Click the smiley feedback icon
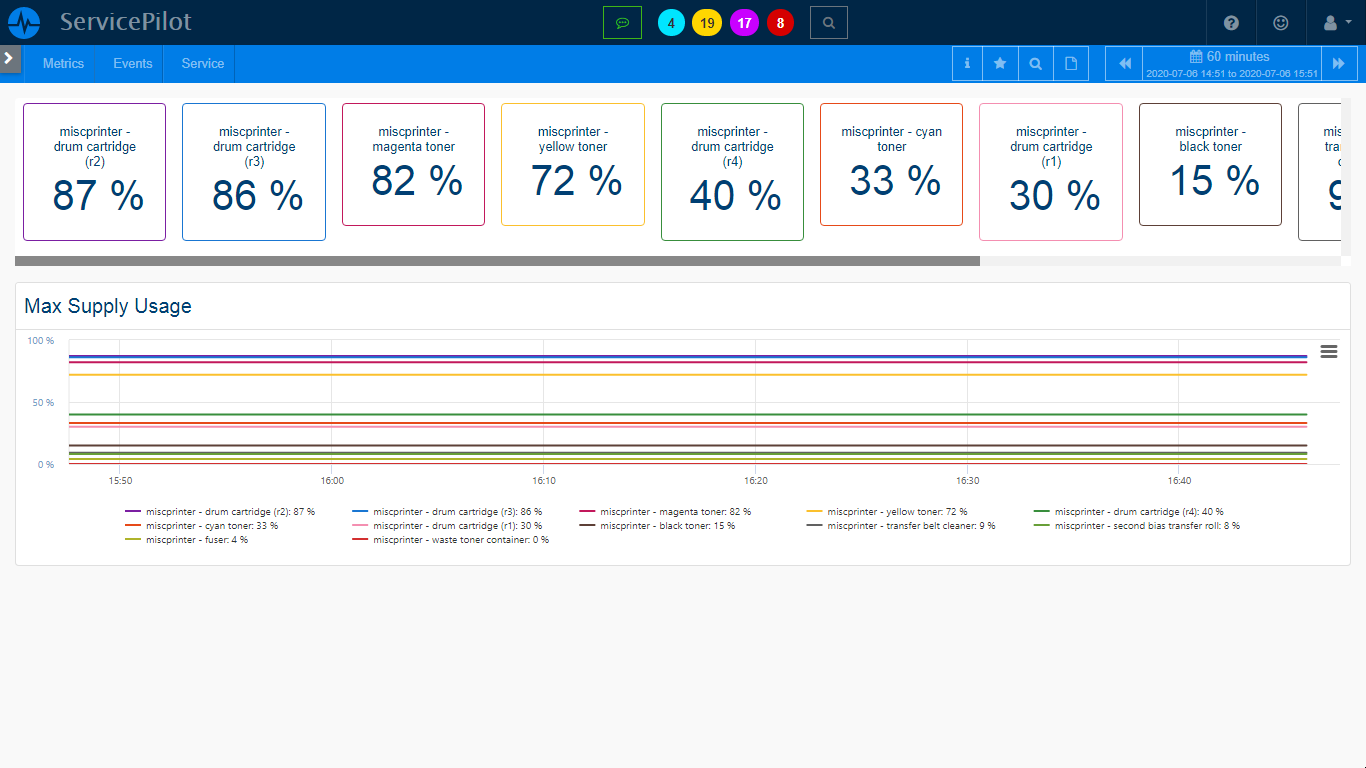Viewport: 1366px width, 768px height. pos(1281,22)
